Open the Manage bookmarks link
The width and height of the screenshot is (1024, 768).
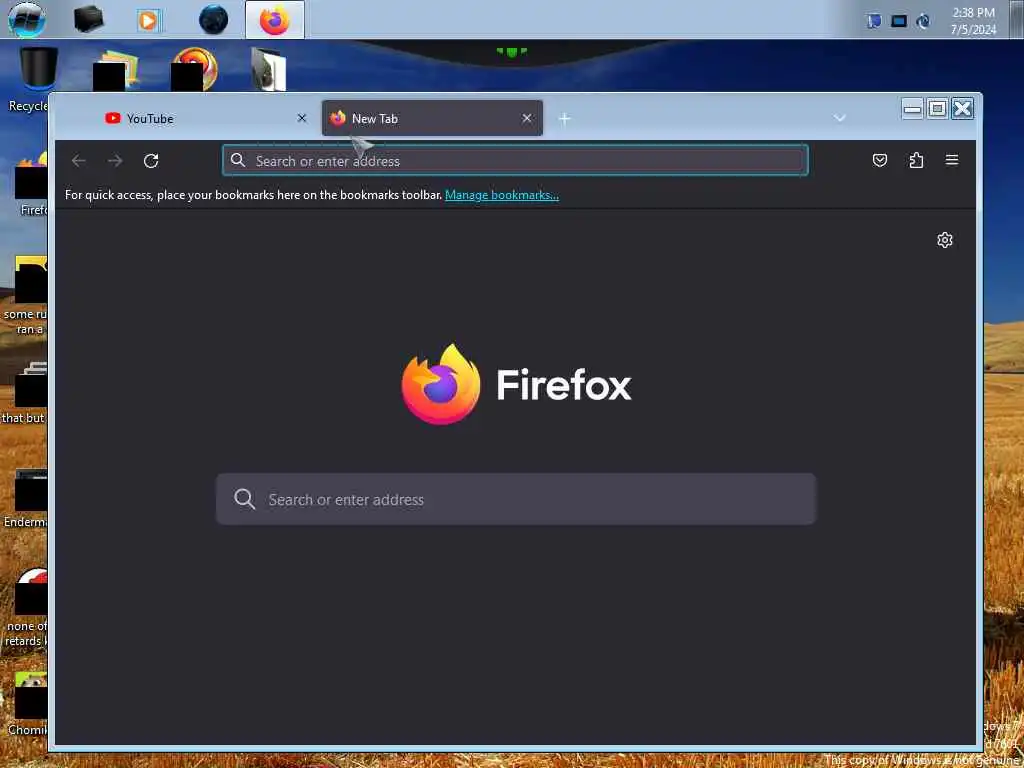pos(502,195)
